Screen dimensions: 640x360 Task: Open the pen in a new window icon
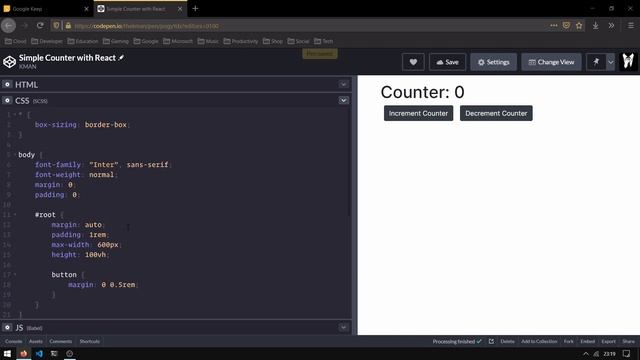pos(491,341)
